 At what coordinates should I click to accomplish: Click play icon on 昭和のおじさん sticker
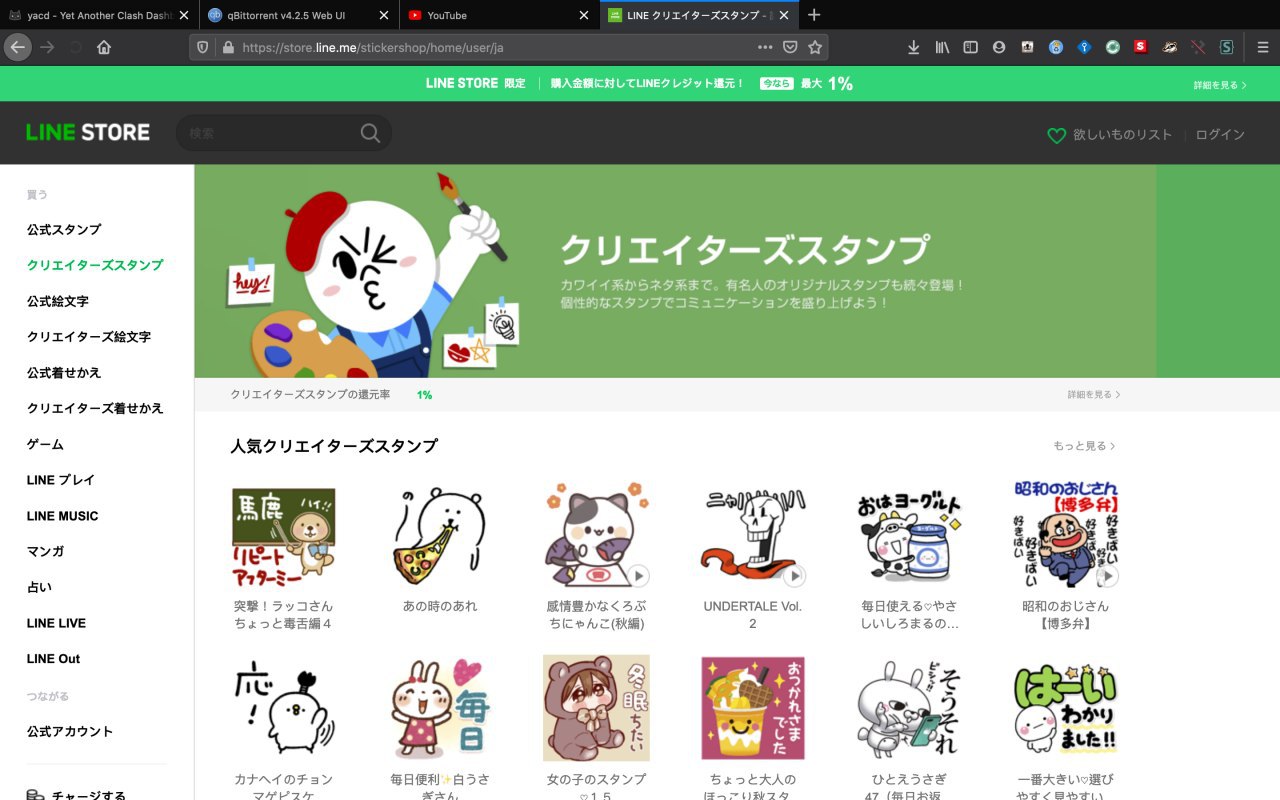tap(1108, 577)
